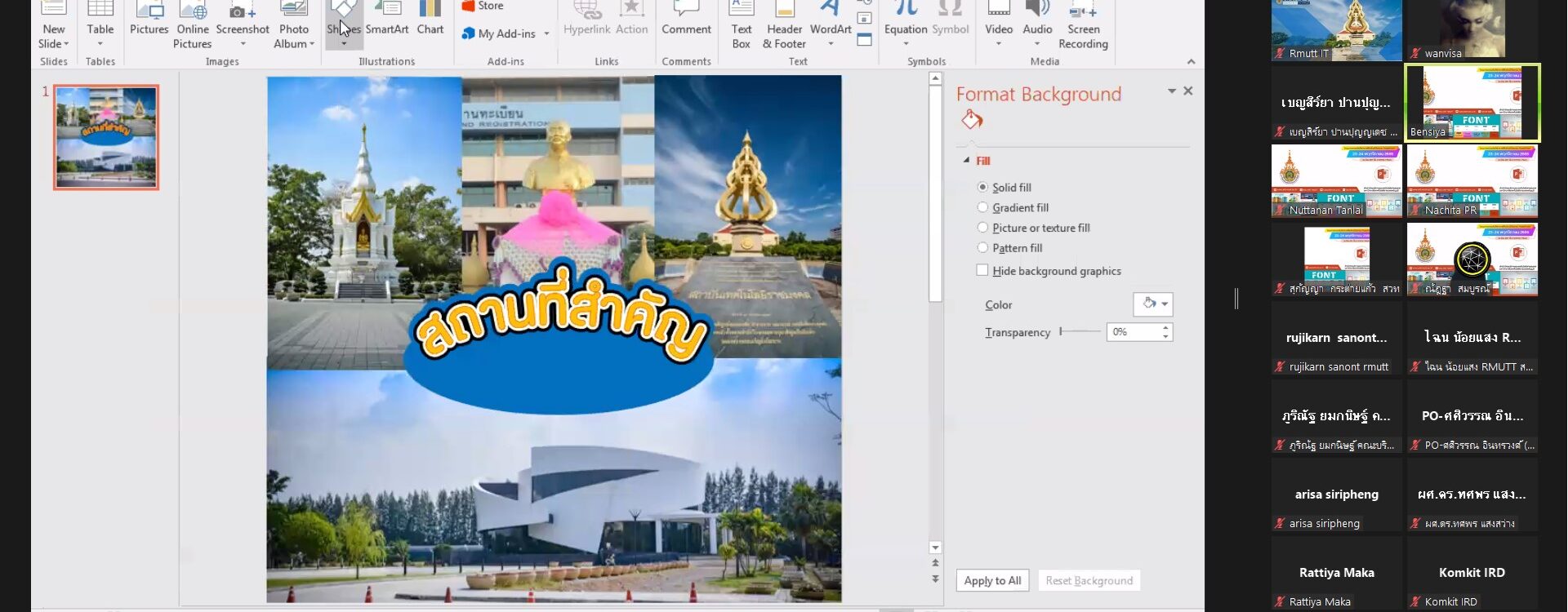Viewport: 1568px width, 612px height.
Task: Select Picture or texture fill
Action: 1034,228
